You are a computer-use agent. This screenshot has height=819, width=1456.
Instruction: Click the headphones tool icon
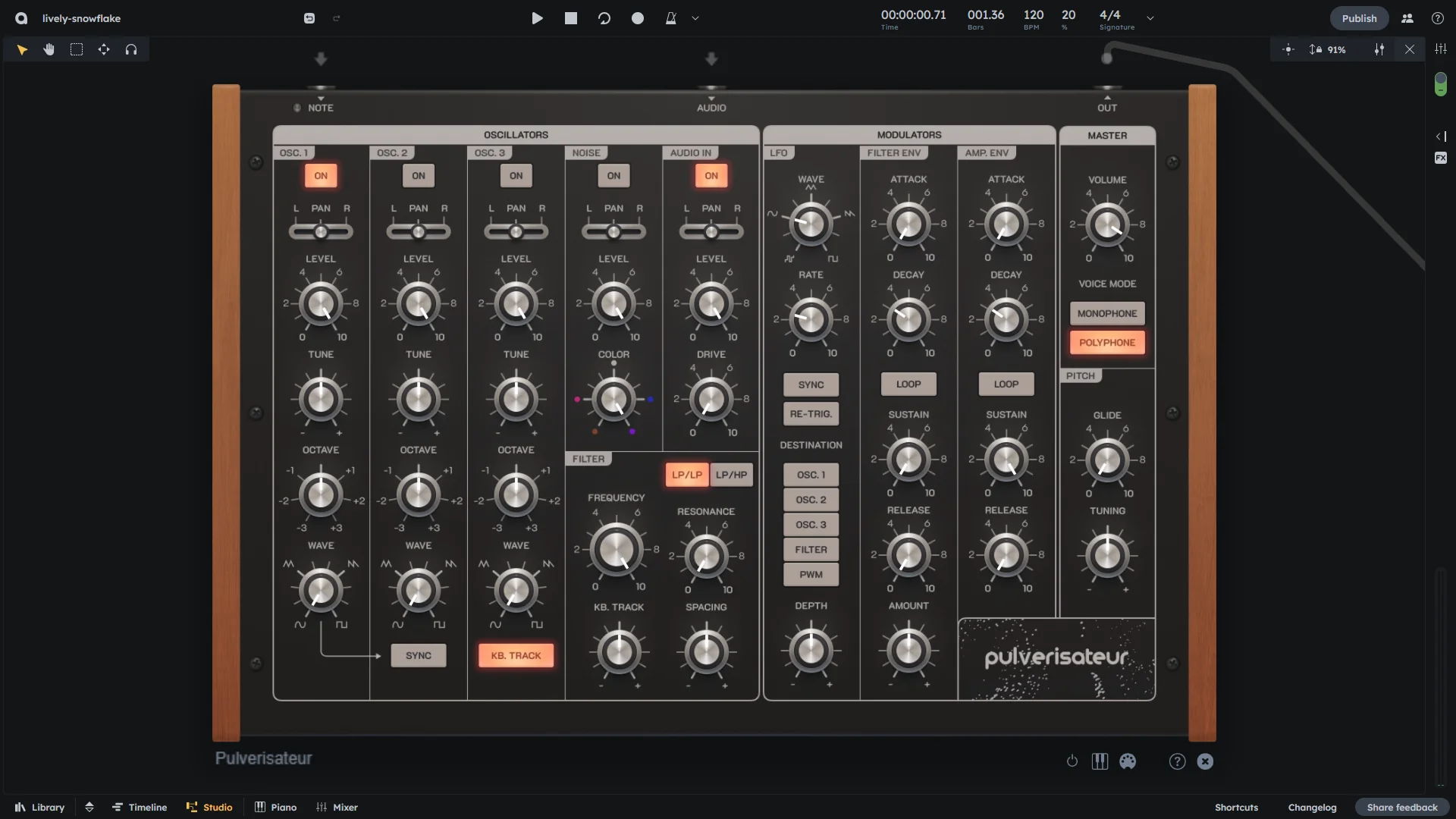131,50
